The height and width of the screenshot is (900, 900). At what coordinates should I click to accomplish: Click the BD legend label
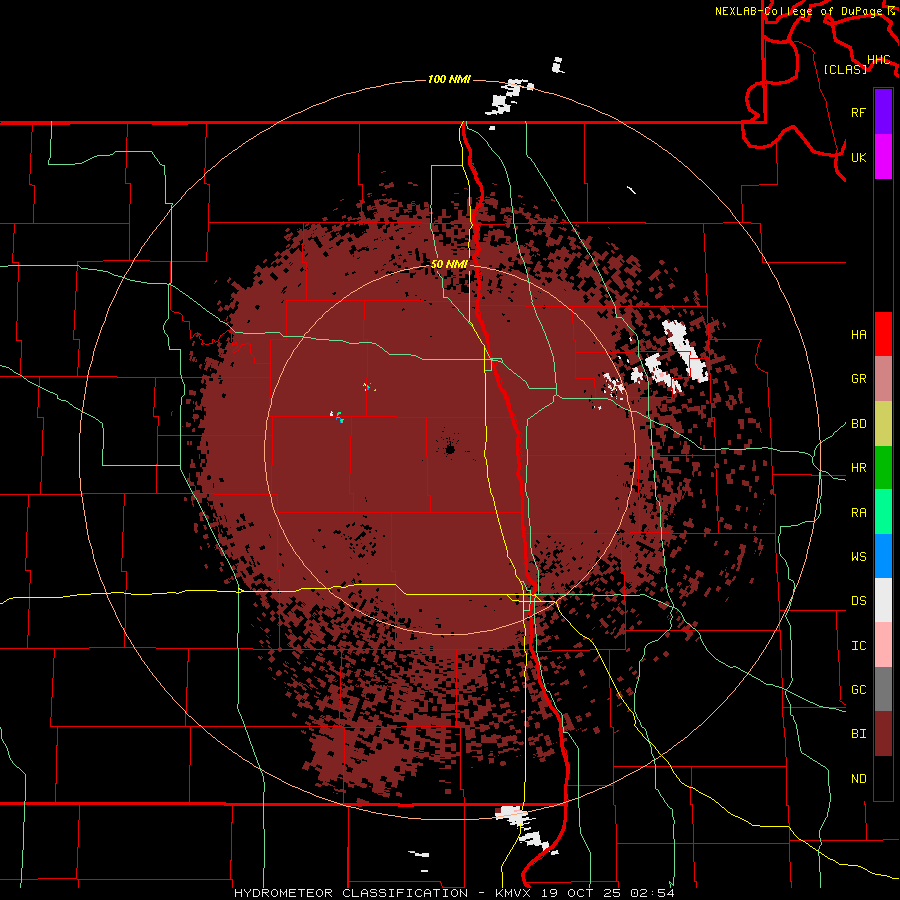pyautogui.click(x=858, y=424)
